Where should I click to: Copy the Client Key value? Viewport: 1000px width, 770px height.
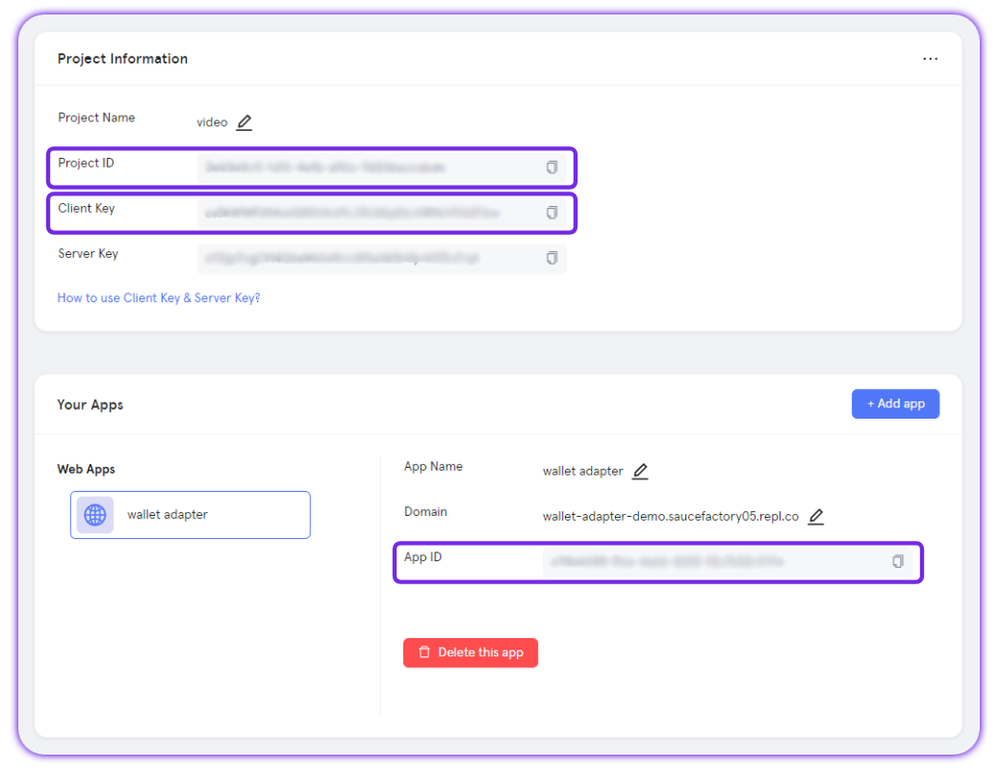click(x=551, y=213)
